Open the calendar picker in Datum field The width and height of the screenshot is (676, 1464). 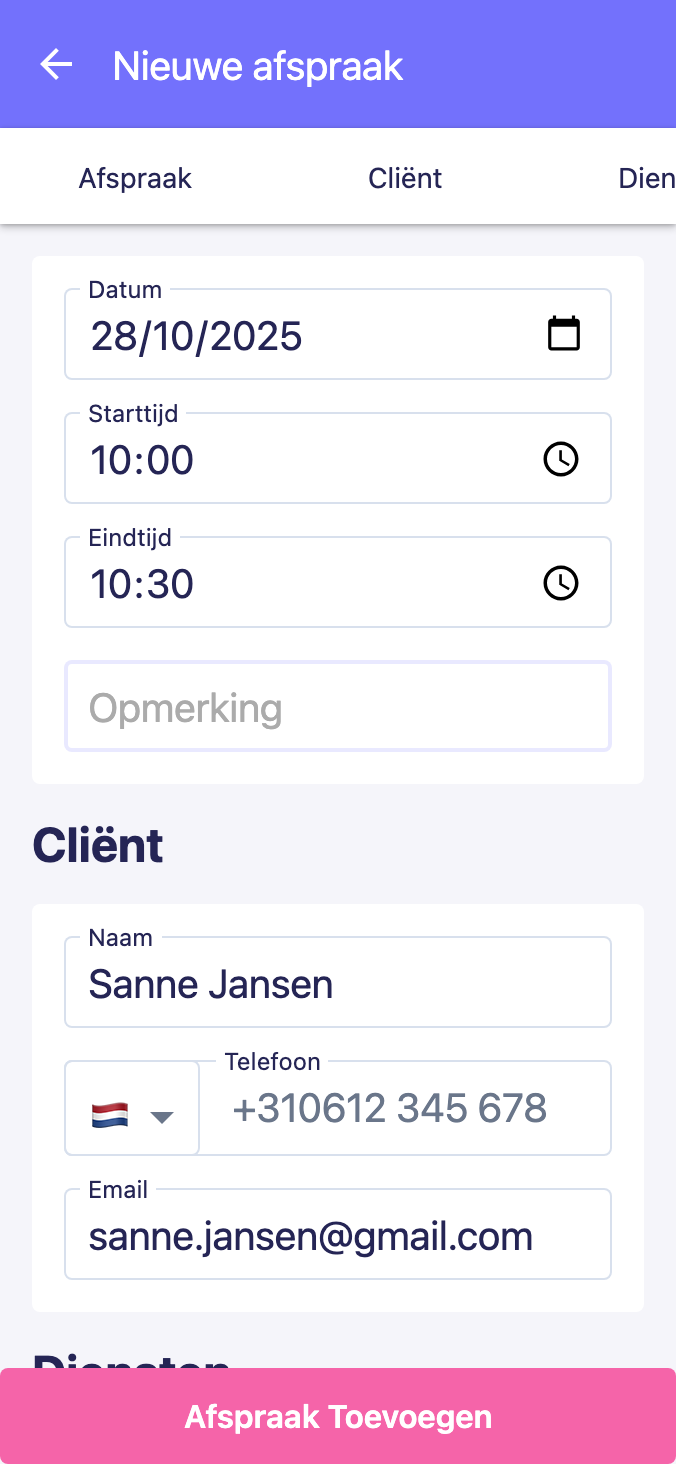pyautogui.click(x=564, y=334)
